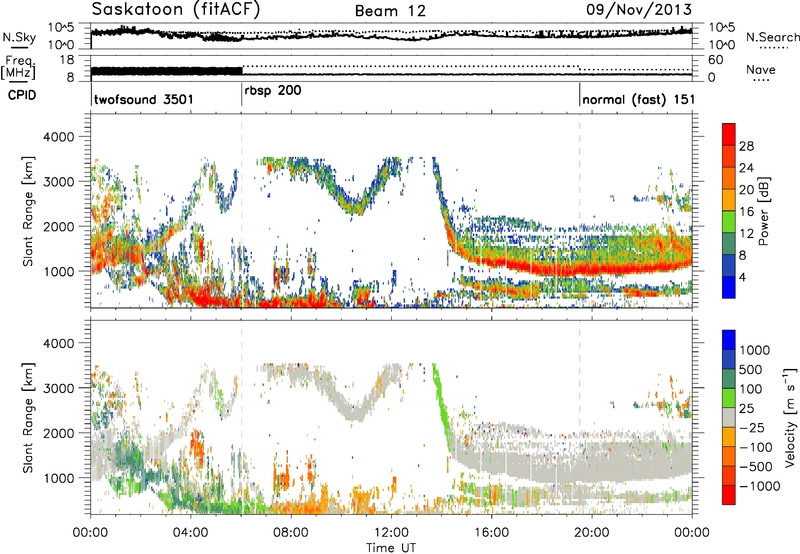
Task: Click the "-25" label on the Velocity colorbar
Action: point(753,427)
